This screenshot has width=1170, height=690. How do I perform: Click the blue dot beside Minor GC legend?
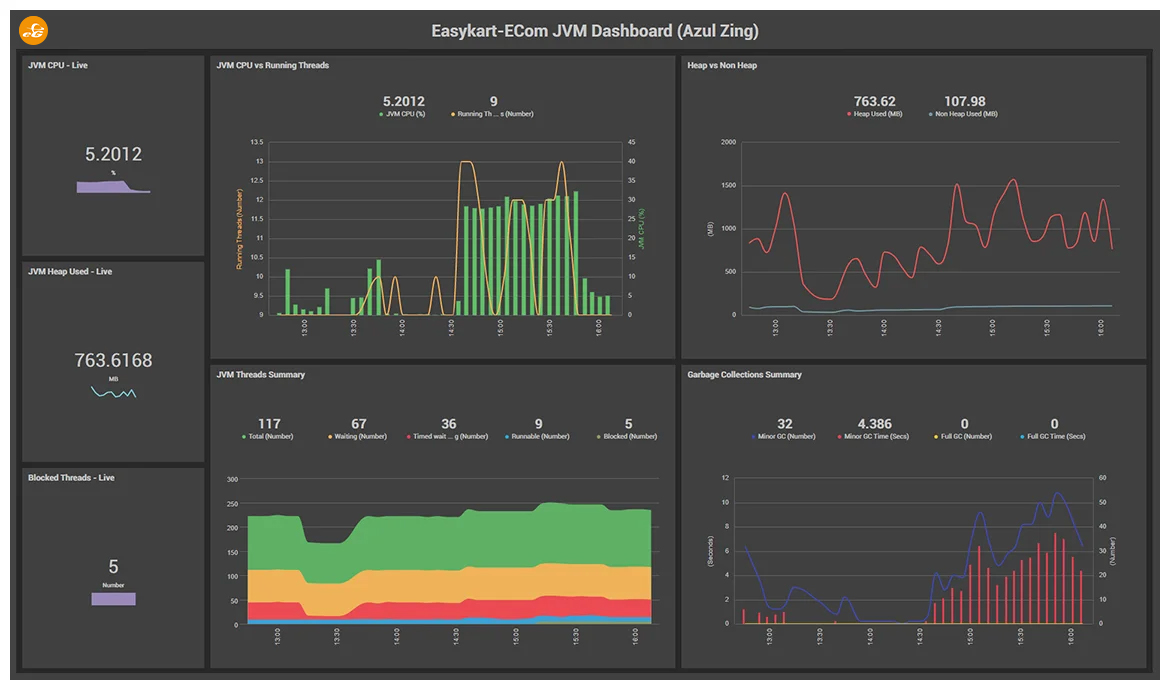pos(753,436)
